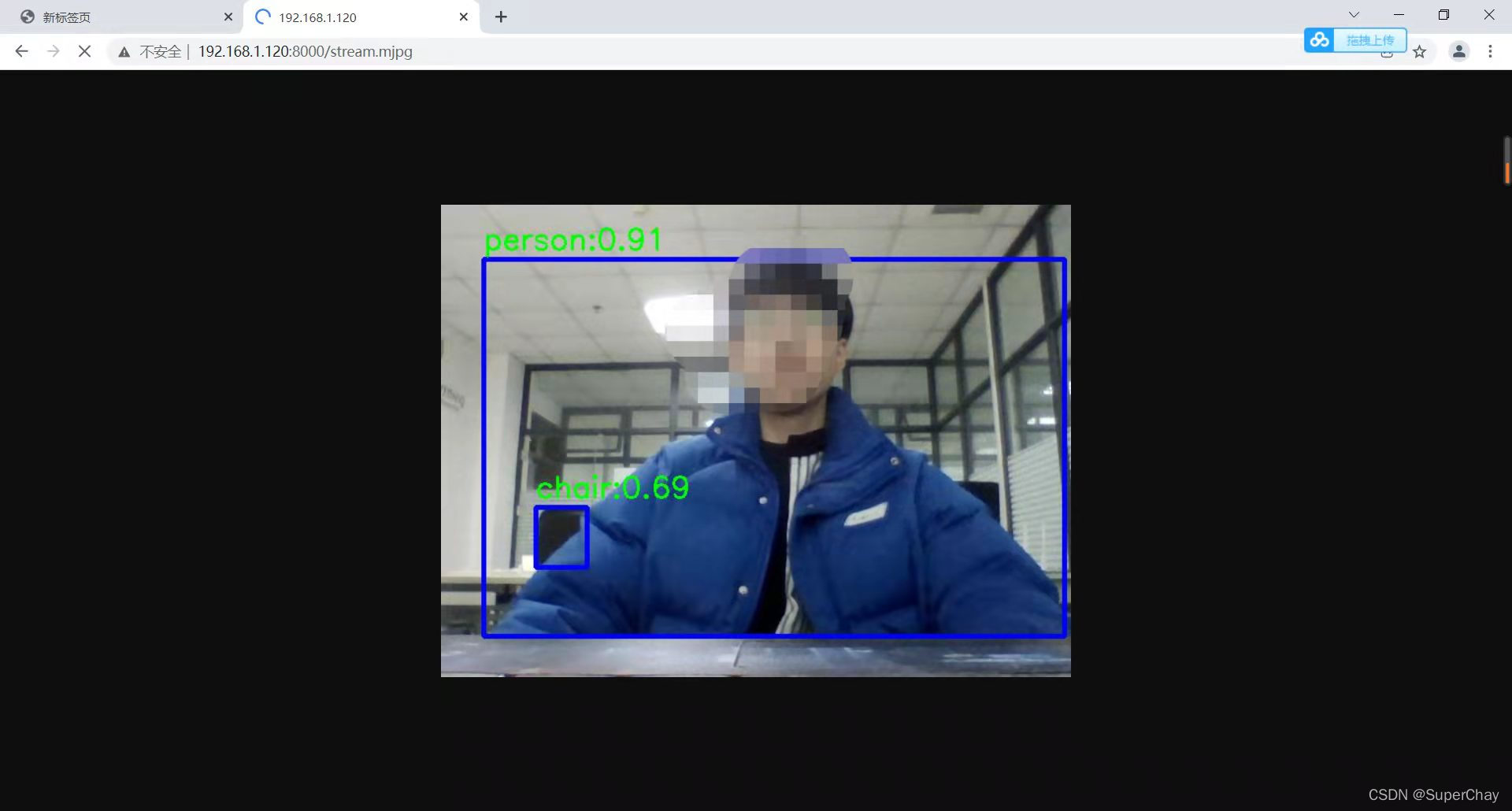This screenshot has height=811, width=1512.
Task: Click the 拖拽上传 upload button
Action: click(x=1370, y=39)
